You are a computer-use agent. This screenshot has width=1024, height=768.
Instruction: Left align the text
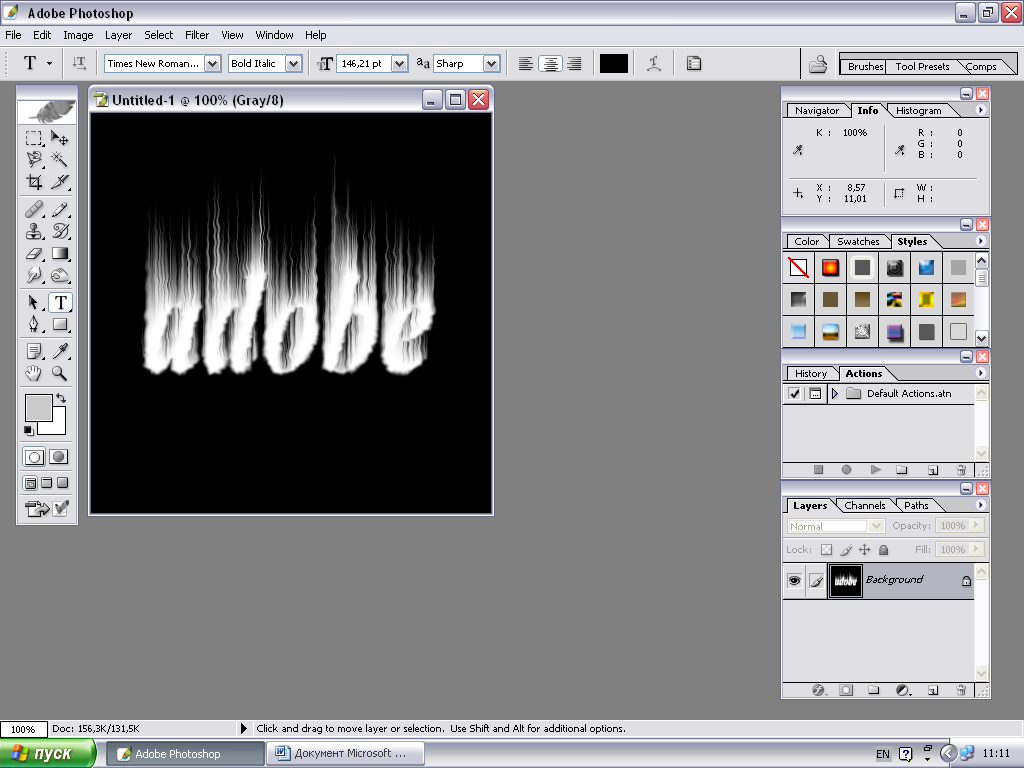[x=526, y=63]
